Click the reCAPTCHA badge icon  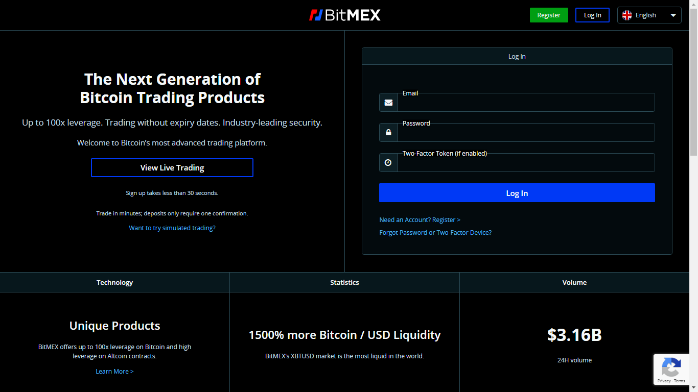click(671, 368)
